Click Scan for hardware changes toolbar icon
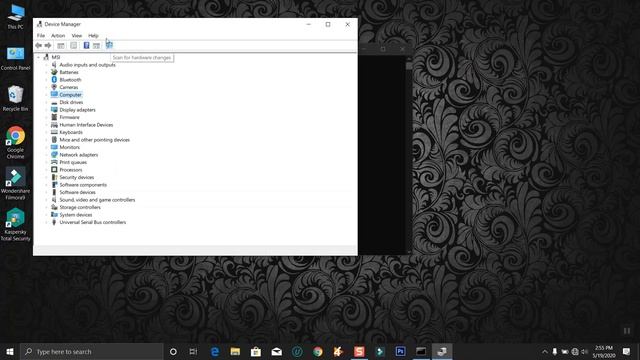The image size is (640, 360). (x=109, y=45)
